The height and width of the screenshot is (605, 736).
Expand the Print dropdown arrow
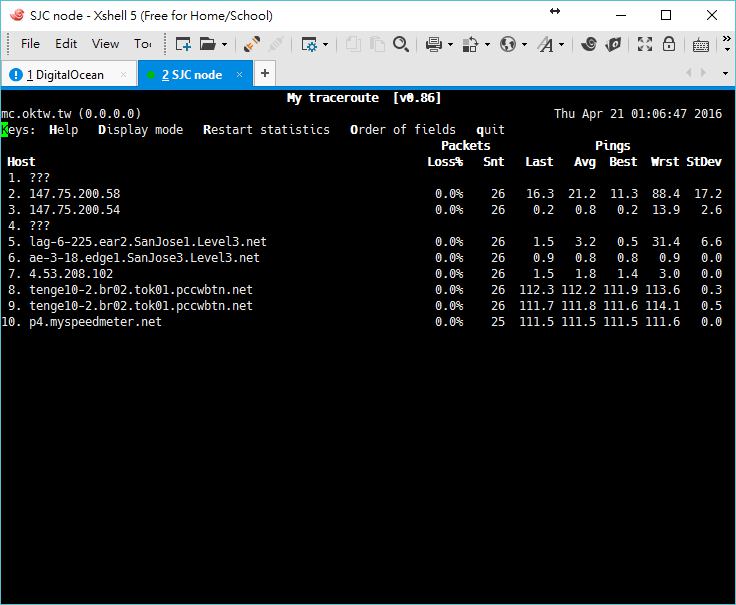click(450, 45)
